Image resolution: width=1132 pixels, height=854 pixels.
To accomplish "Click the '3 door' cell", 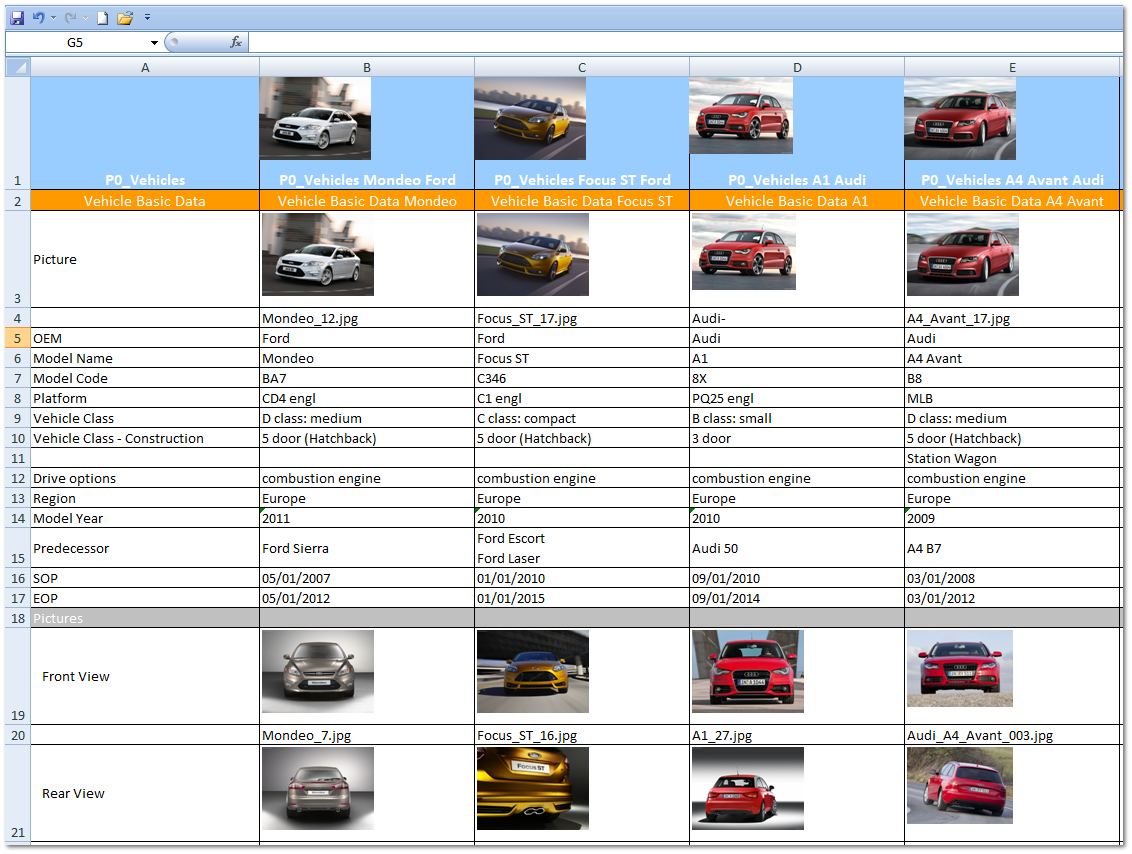I will pos(797,438).
